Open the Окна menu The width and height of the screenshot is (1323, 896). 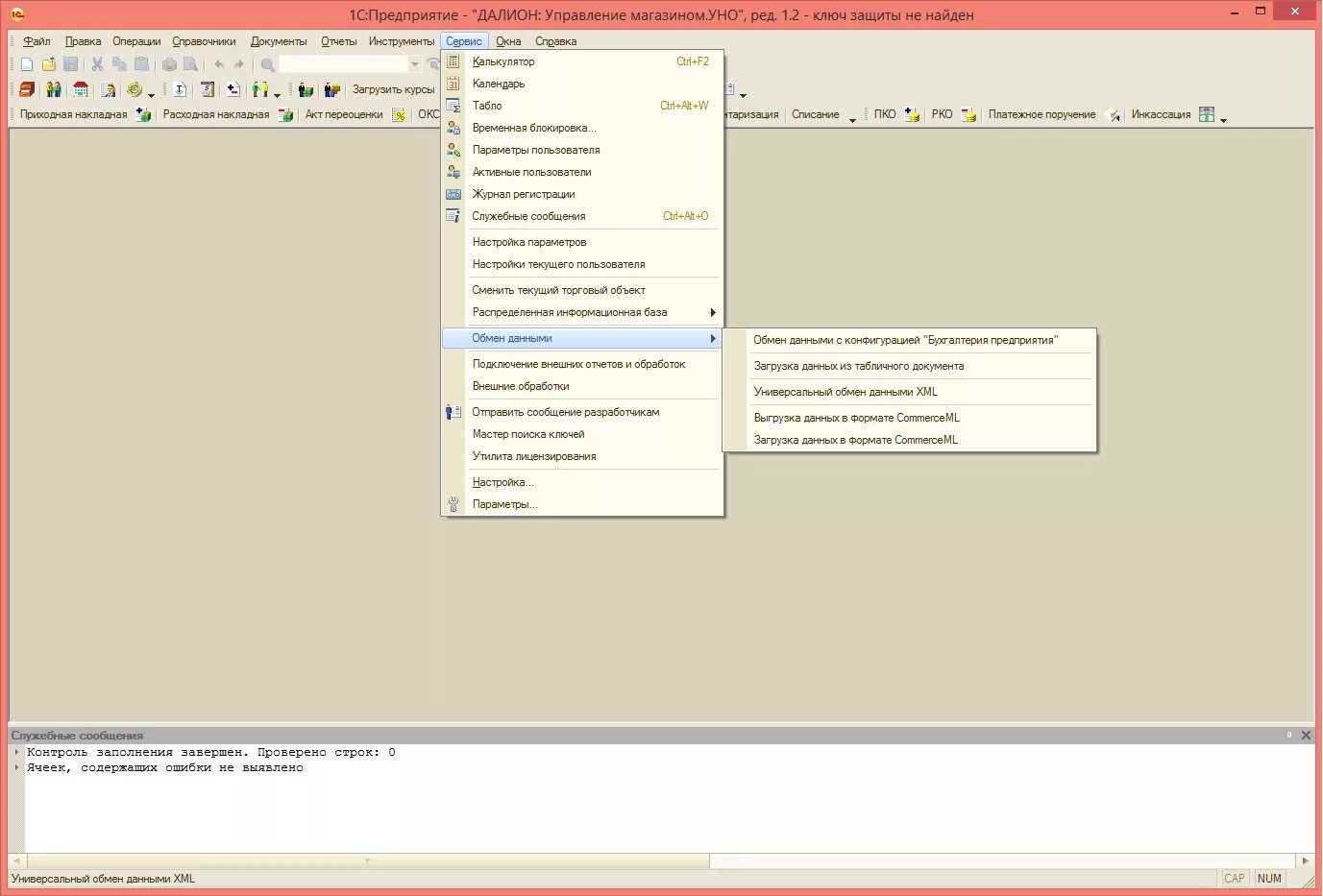click(x=508, y=41)
